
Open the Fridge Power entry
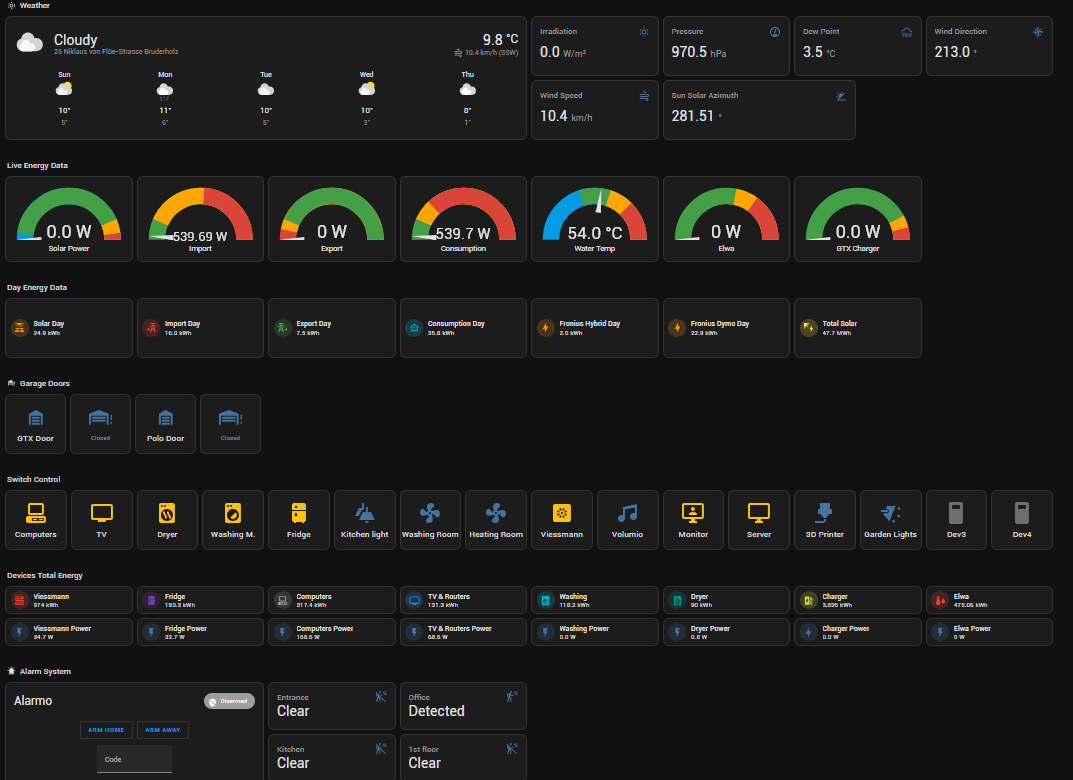(x=201, y=632)
